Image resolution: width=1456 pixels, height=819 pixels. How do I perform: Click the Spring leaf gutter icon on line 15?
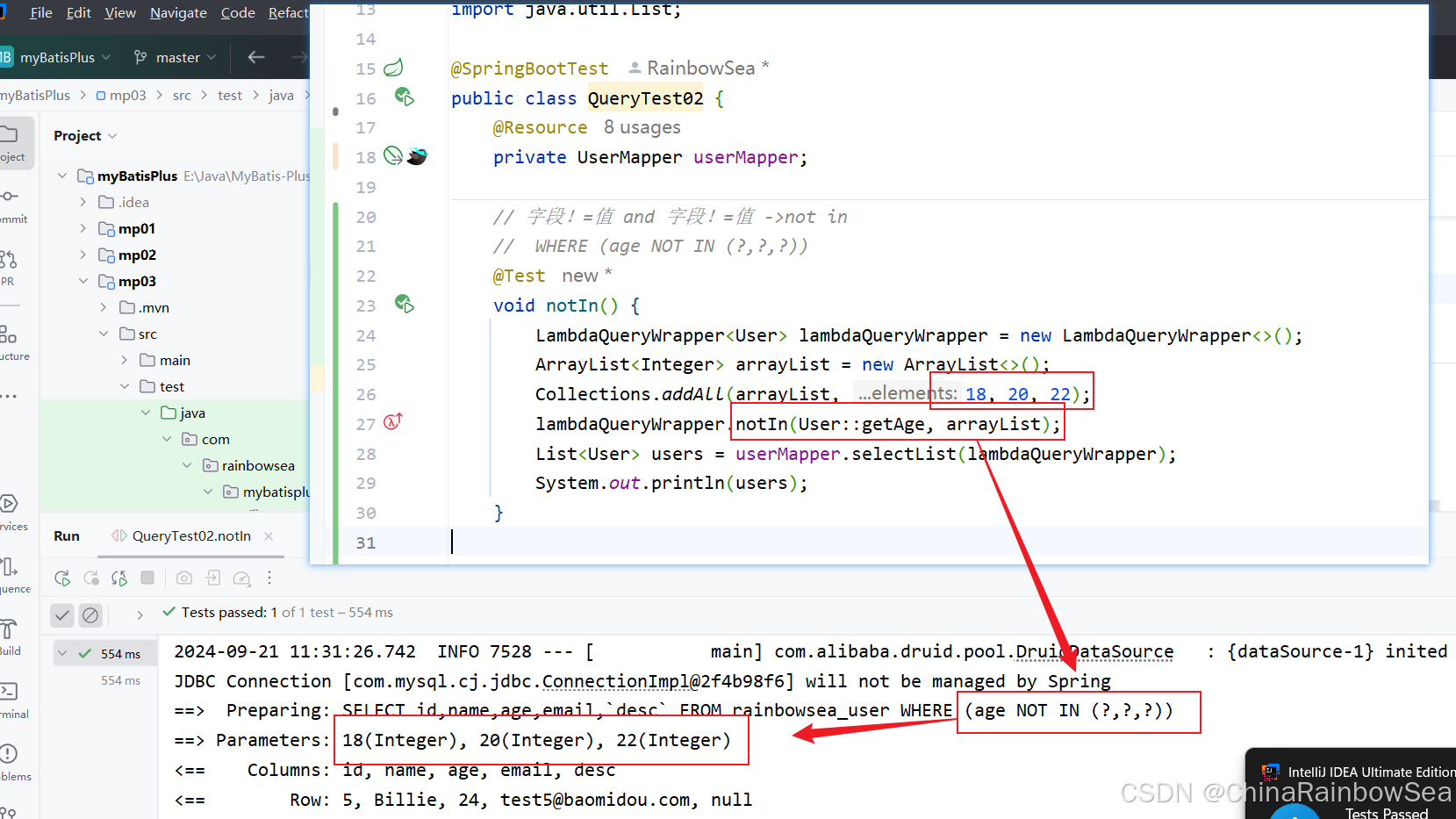pyautogui.click(x=394, y=68)
